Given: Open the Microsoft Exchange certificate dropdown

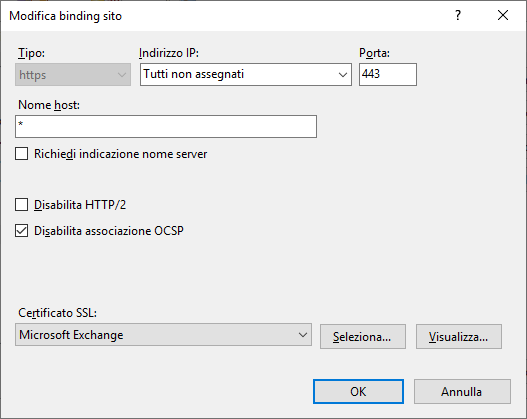Looking at the screenshot, I should pyautogui.click(x=163, y=335).
